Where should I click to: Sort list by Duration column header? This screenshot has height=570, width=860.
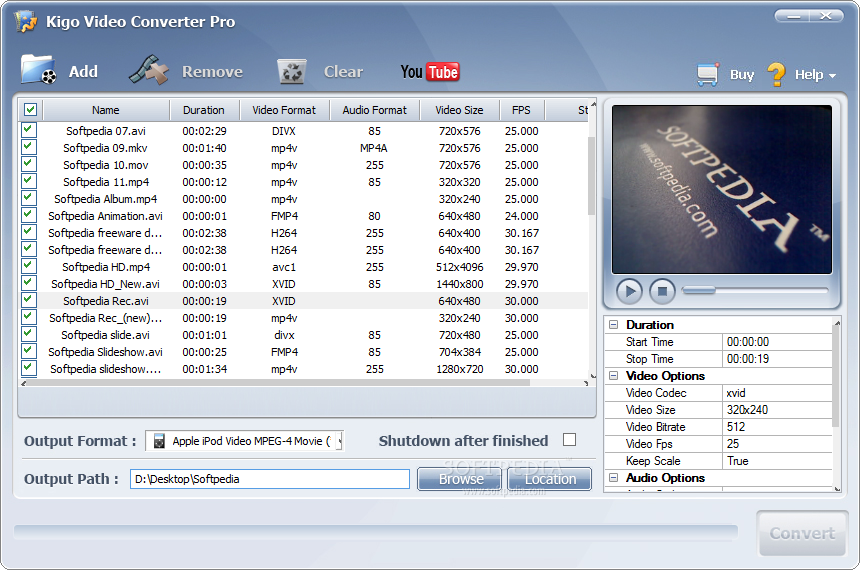pos(204,110)
